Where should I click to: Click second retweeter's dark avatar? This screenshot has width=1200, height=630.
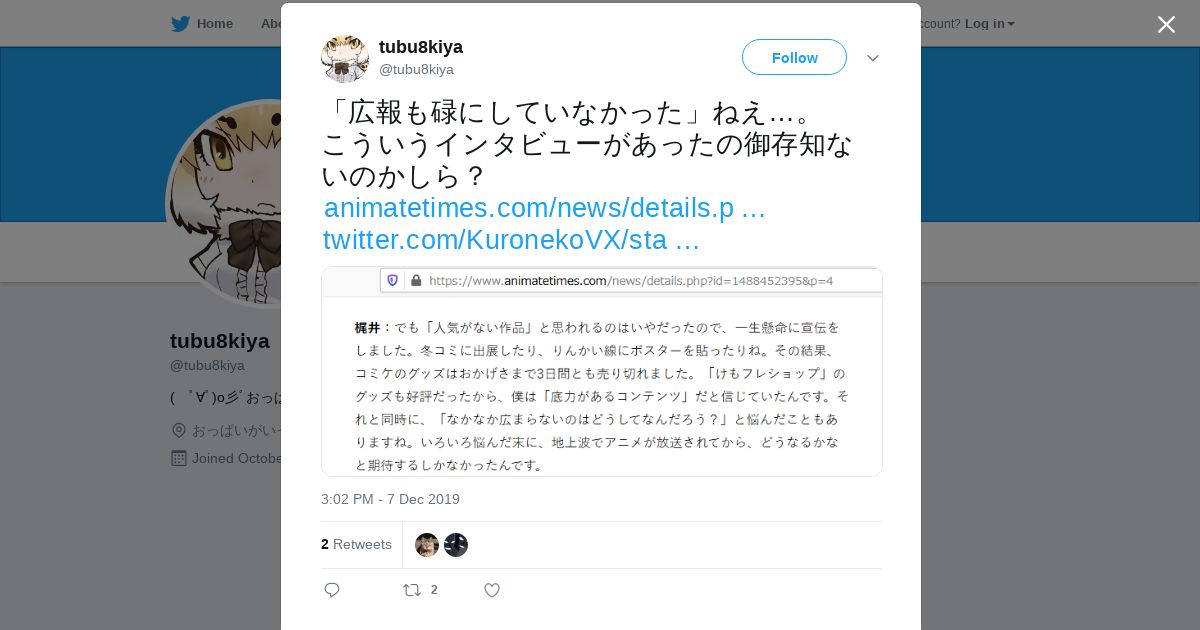456,545
